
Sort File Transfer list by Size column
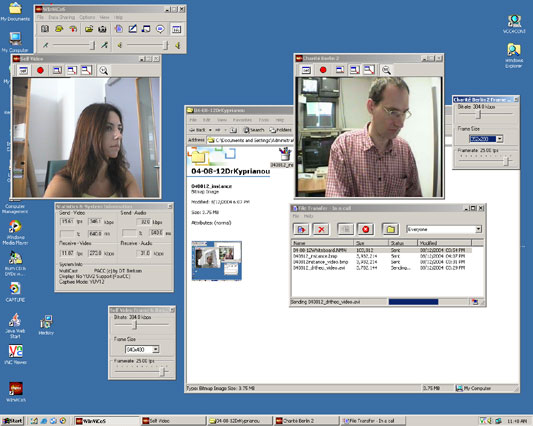tap(372, 243)
